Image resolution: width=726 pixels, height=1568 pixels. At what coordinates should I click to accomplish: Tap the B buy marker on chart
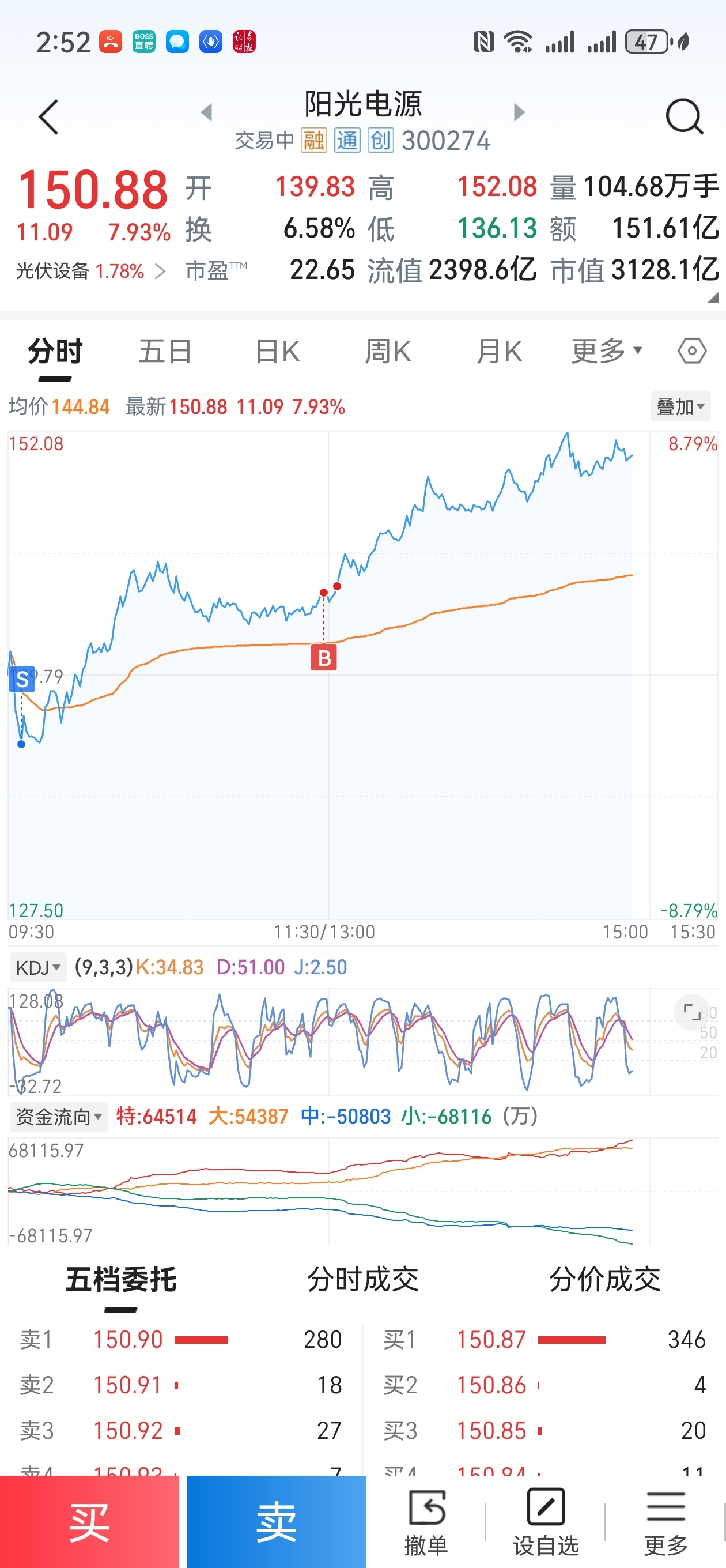click(324, 658)
